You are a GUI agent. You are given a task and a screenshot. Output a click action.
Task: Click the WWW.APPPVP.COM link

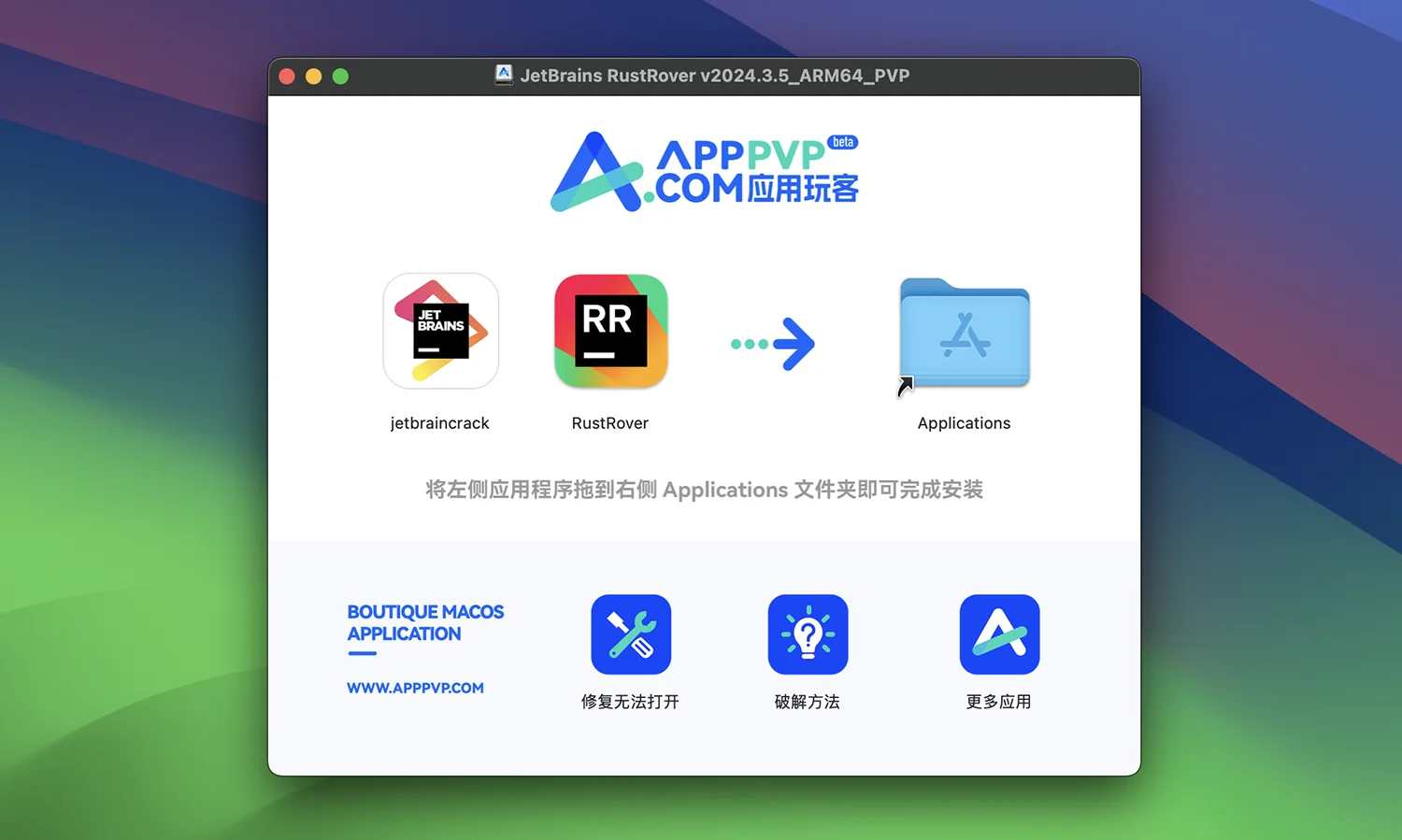click(x=415, y=688)
